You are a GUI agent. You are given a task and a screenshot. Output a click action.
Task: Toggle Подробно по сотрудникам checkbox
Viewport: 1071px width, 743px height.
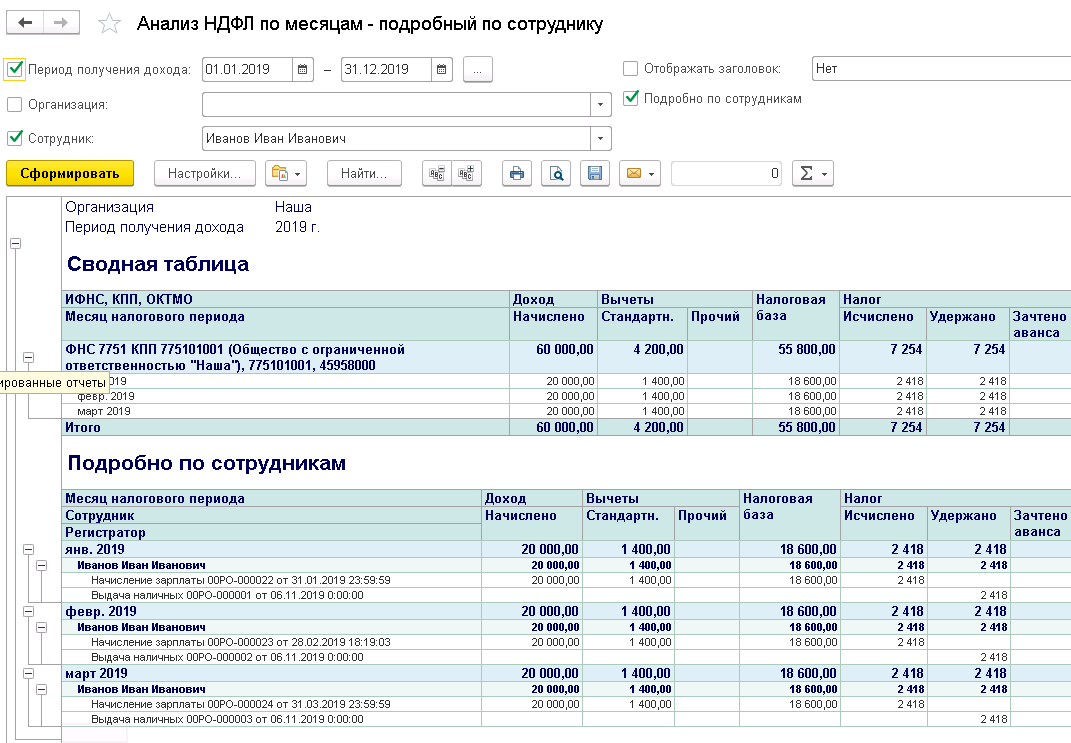[x=631, y=98]
